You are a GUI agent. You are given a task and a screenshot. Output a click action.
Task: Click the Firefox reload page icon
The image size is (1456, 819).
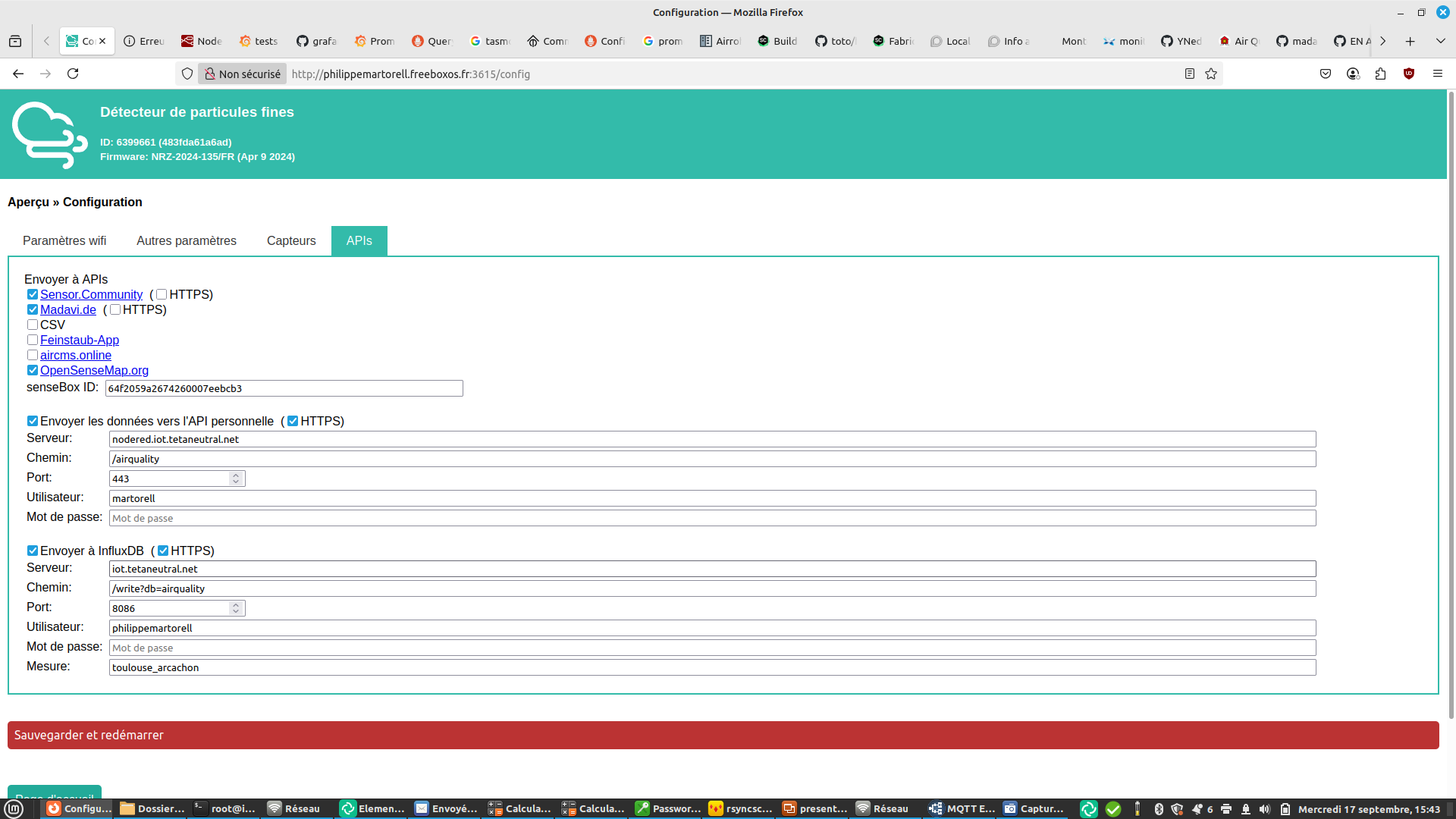point(73,74)
